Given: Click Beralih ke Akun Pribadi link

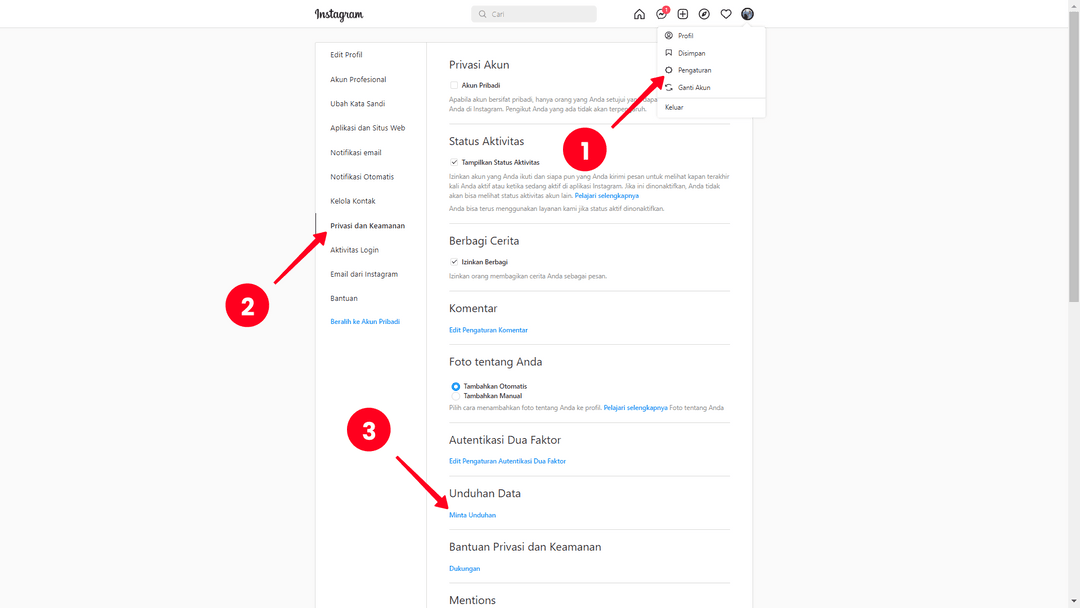Looking at the screenshot, I should (x=365, y=322).
